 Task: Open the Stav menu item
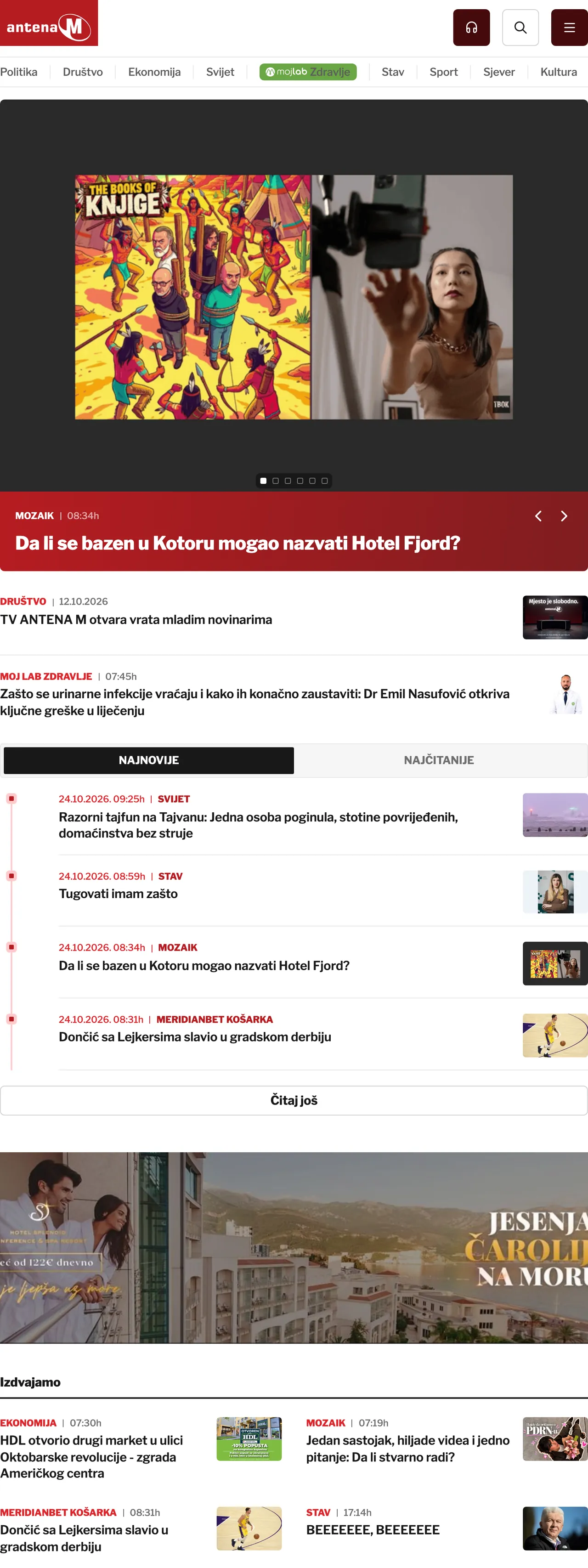(x=393, y=72)
